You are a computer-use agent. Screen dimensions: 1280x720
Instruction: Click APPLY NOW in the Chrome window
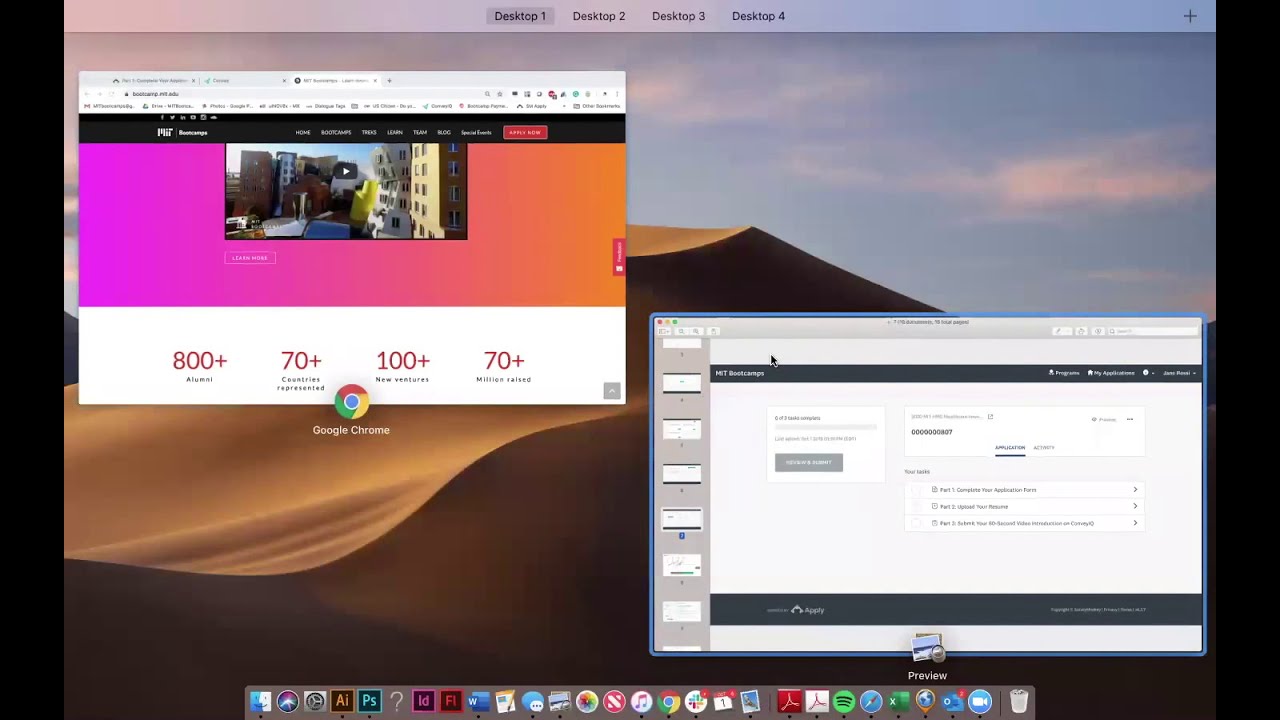pyautogui.click(x=525, y=132)
